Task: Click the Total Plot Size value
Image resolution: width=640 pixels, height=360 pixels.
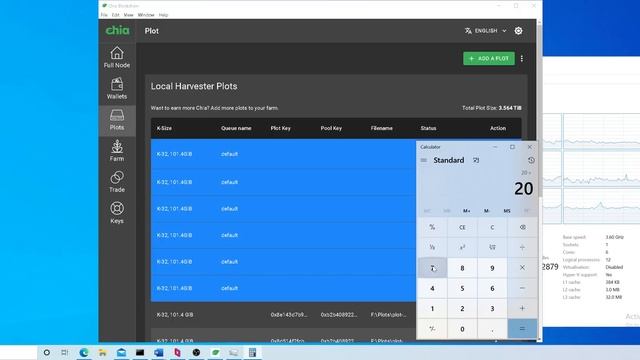Action: point(510,108)
